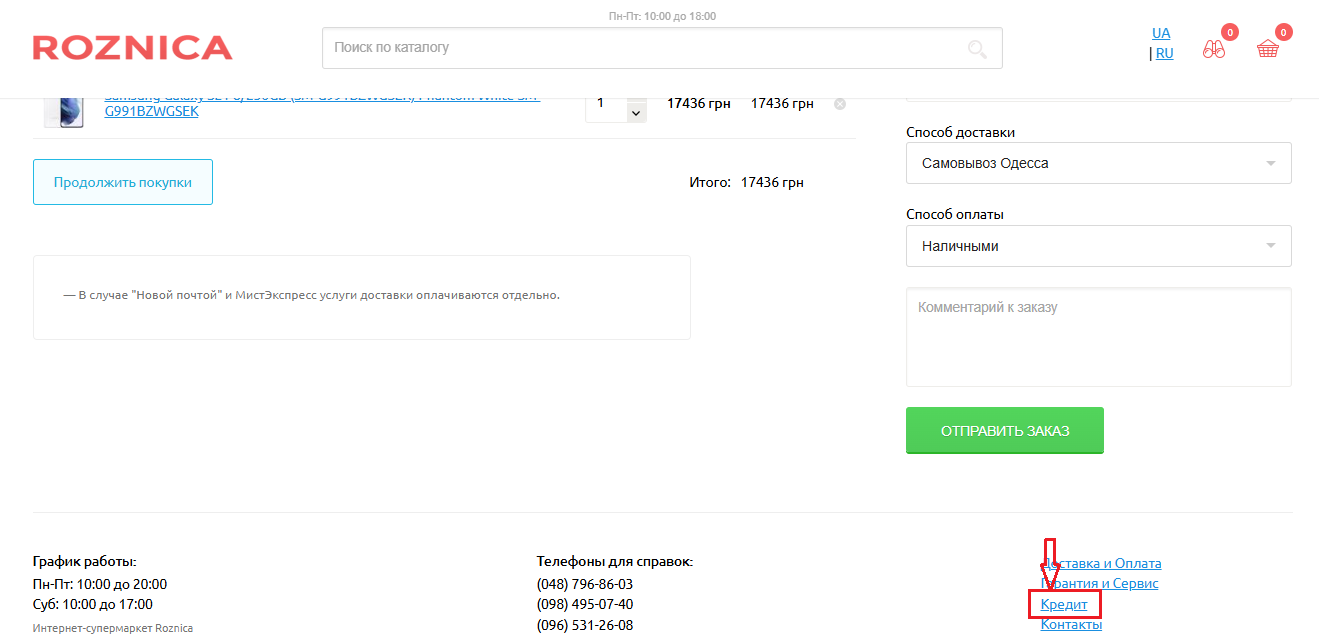Screen dimensions: 1319x639
Task: Click the Продолжить покупки button
Action: click(123, 182)
